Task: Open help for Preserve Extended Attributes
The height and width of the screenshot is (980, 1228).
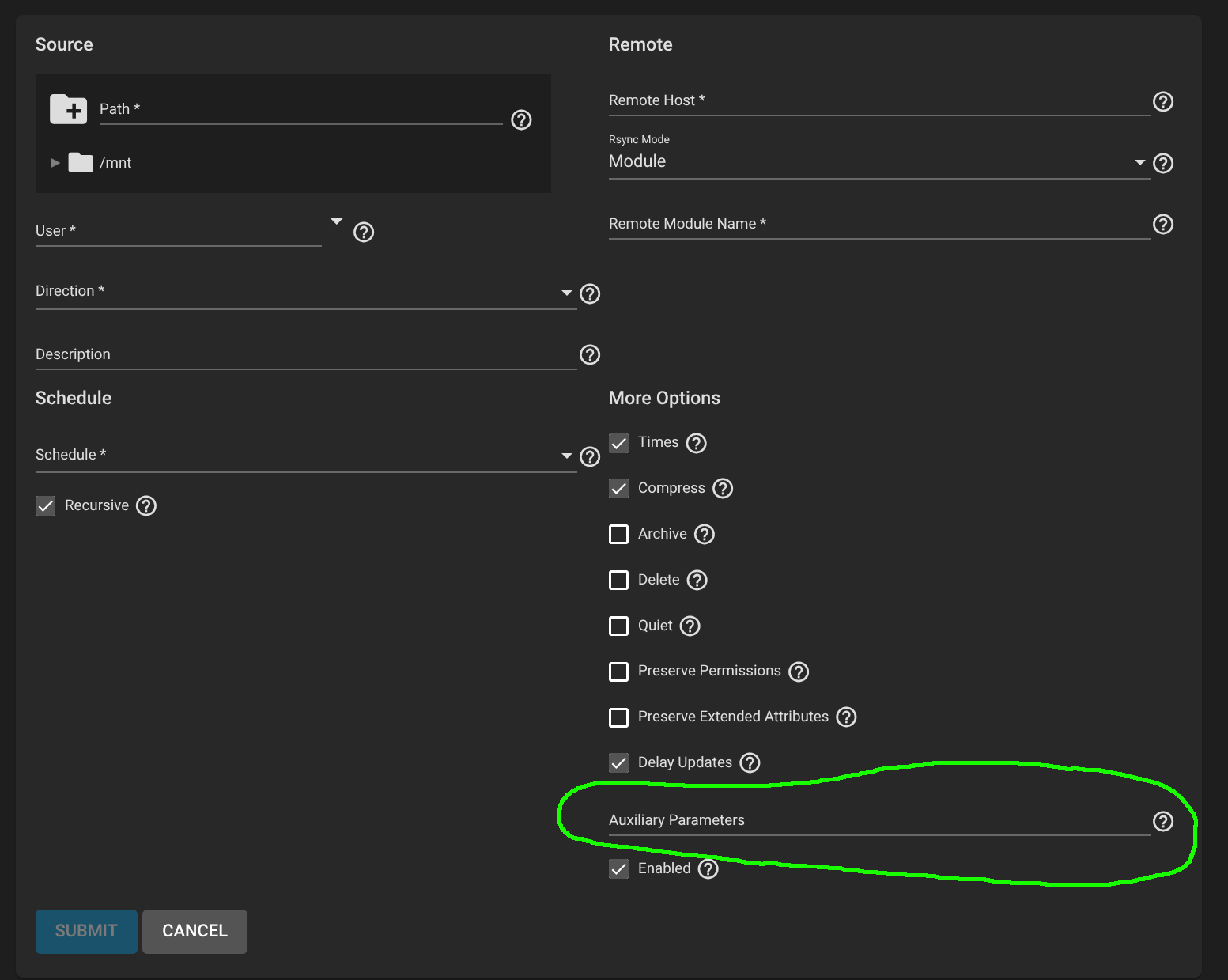Action: (x=846, y=717)
